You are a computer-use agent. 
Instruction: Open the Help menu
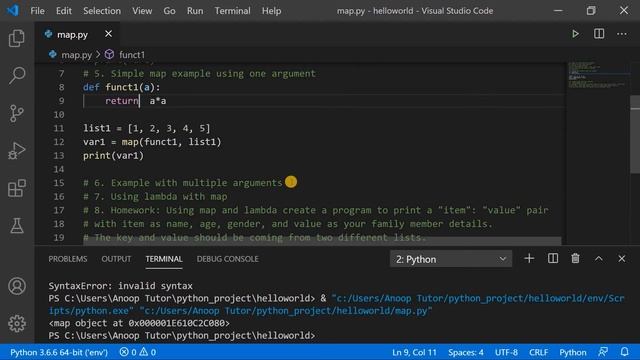click(271, 11)
